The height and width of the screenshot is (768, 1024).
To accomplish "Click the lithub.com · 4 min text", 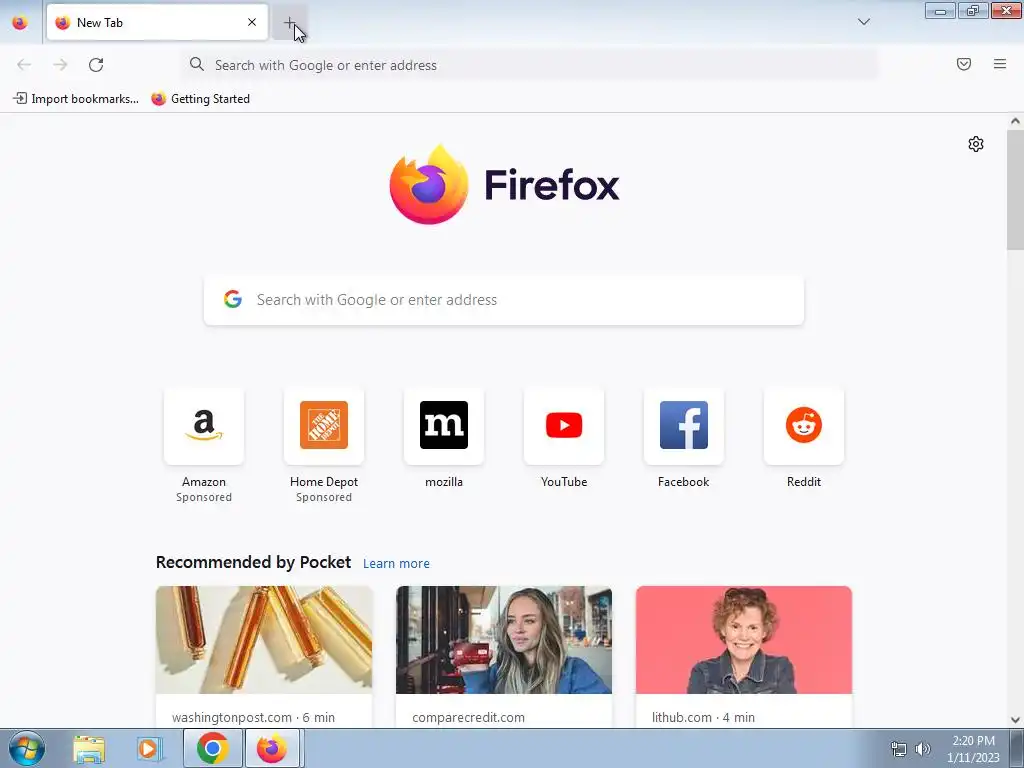I will (703, 717).
